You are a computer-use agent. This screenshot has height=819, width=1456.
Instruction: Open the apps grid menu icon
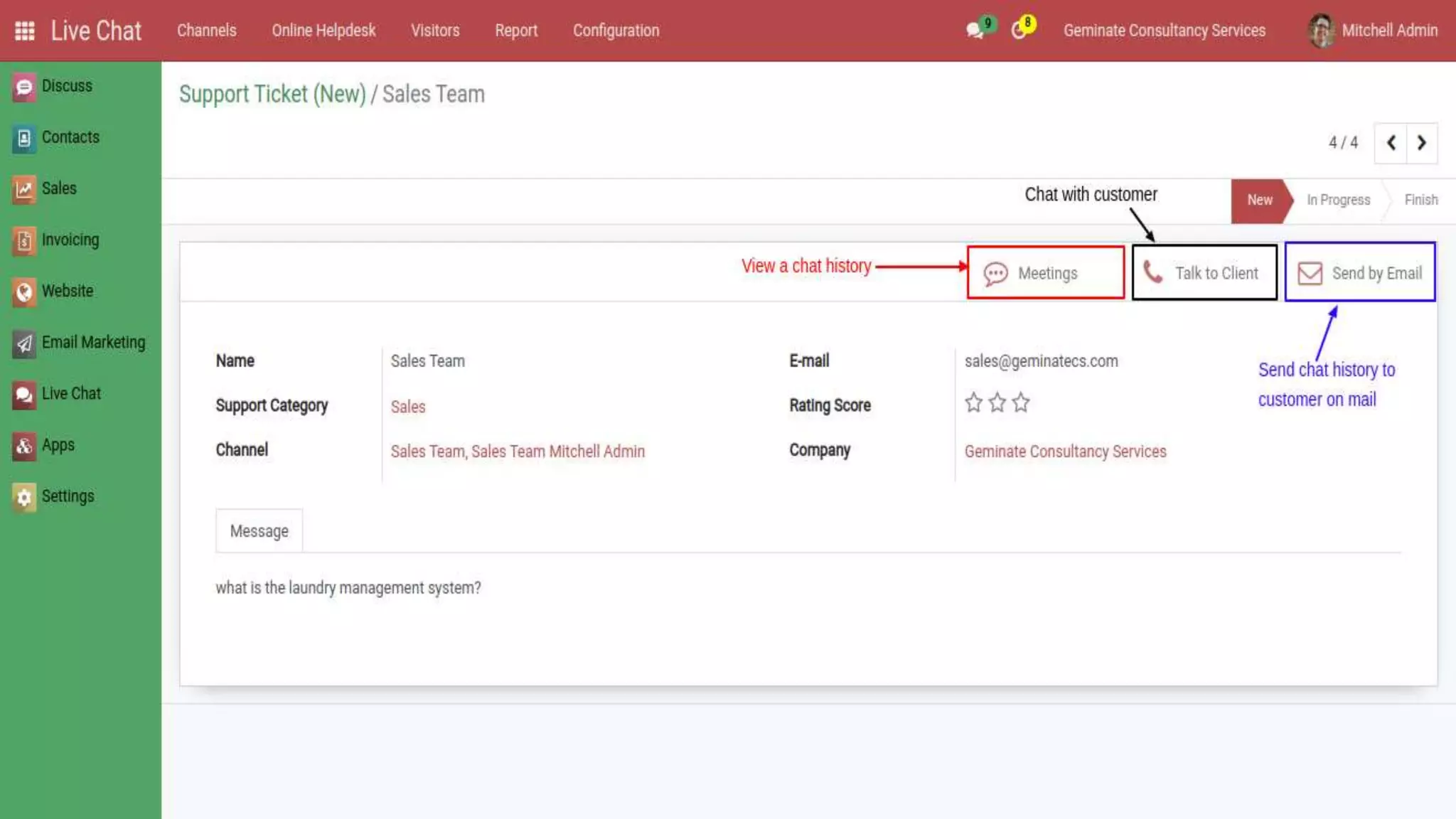tap(25, 31)
